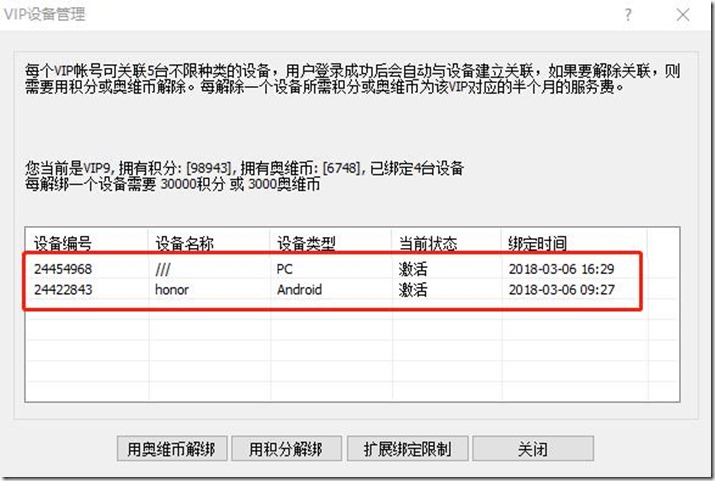Click the 关闭 button at bottom

[533, 448]
